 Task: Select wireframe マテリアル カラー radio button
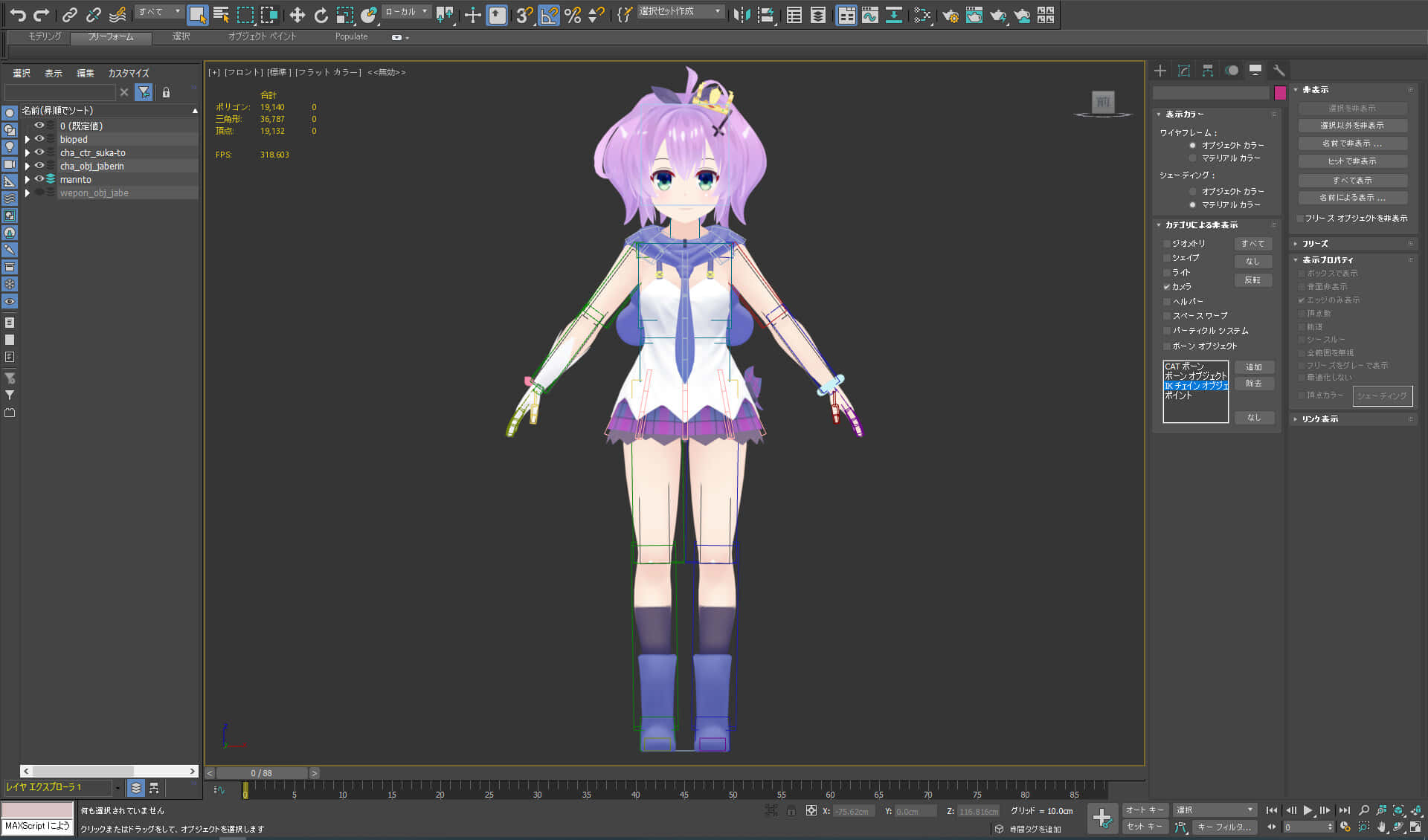point(1193,158)
